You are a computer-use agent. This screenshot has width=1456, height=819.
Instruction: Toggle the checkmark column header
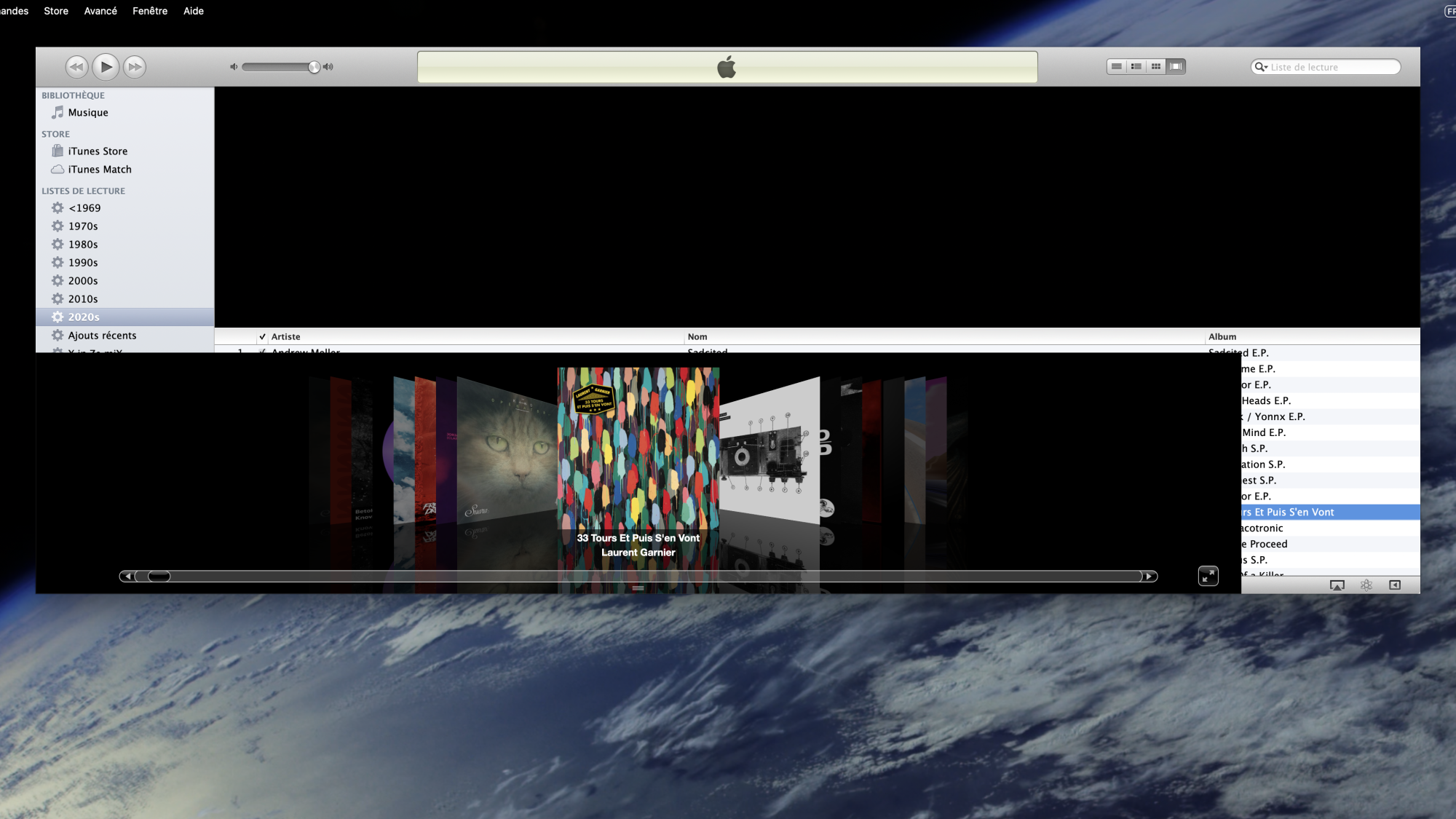[x=262, y=337]
